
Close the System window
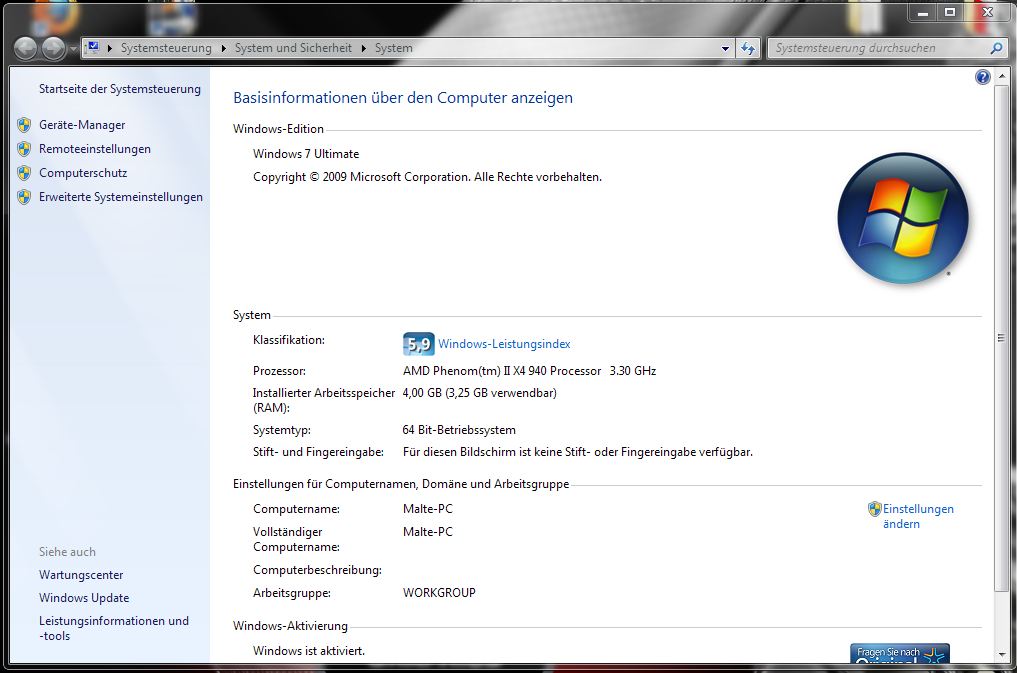click(988, 12)
